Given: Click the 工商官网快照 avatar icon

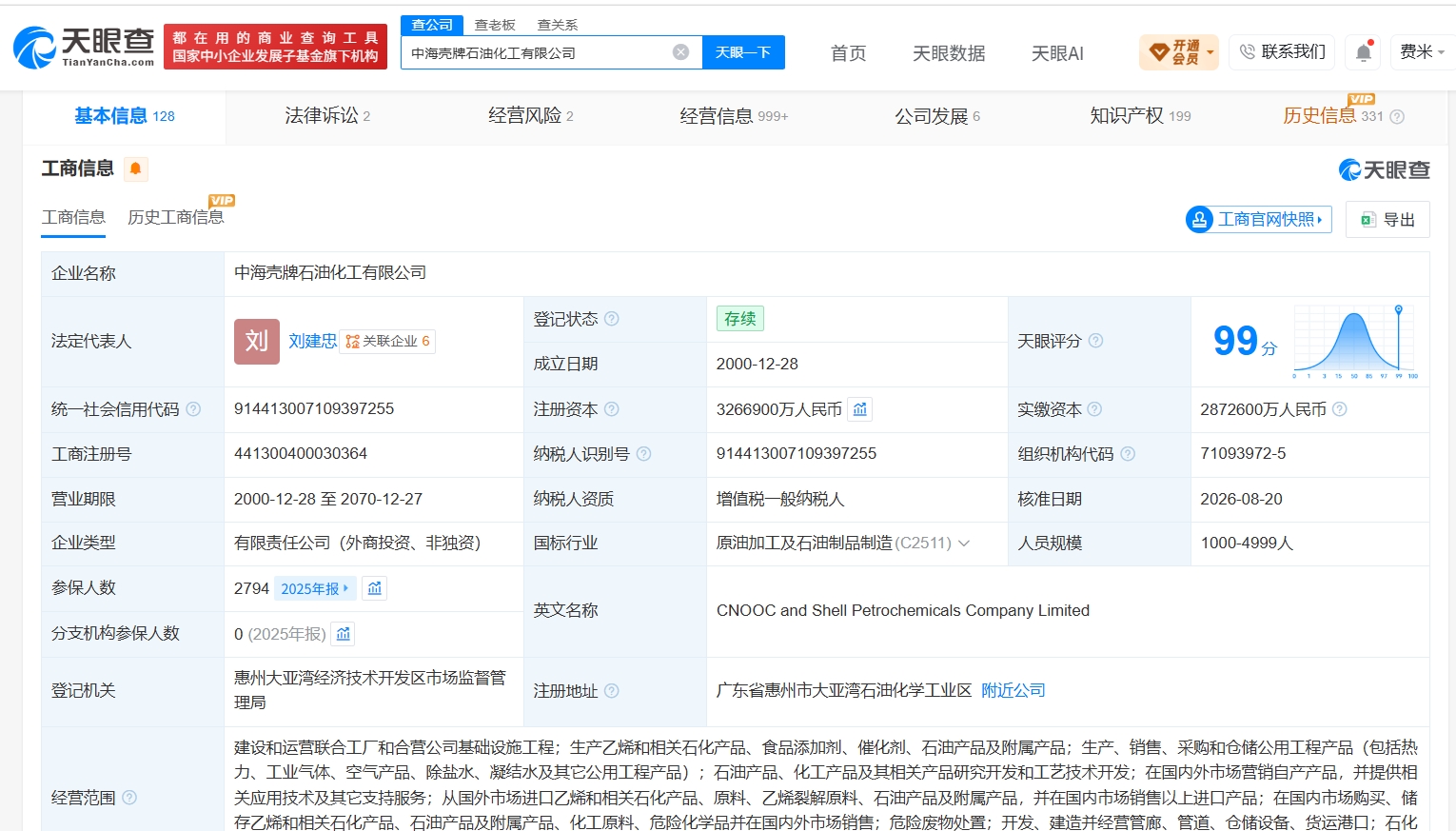Looking at the screenshot, I should pyautogui.click(x=1199, y=220).
